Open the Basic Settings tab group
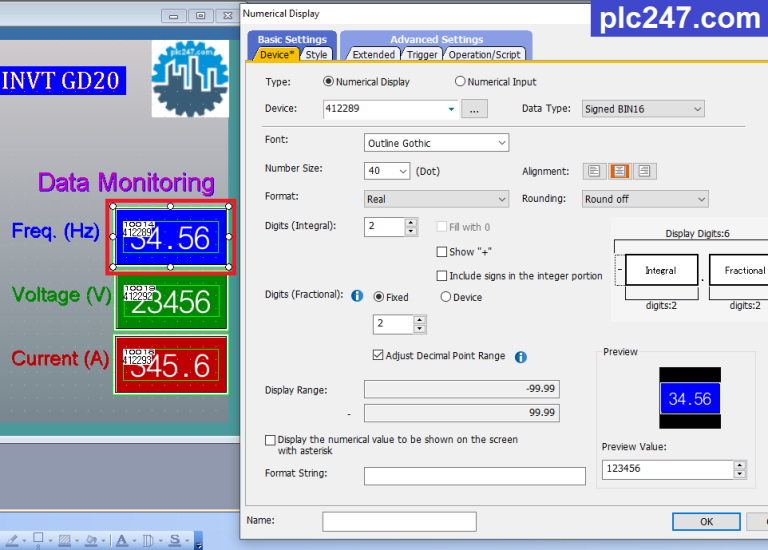The width and height of the screenshot is (768, 550). pos(292,39)
